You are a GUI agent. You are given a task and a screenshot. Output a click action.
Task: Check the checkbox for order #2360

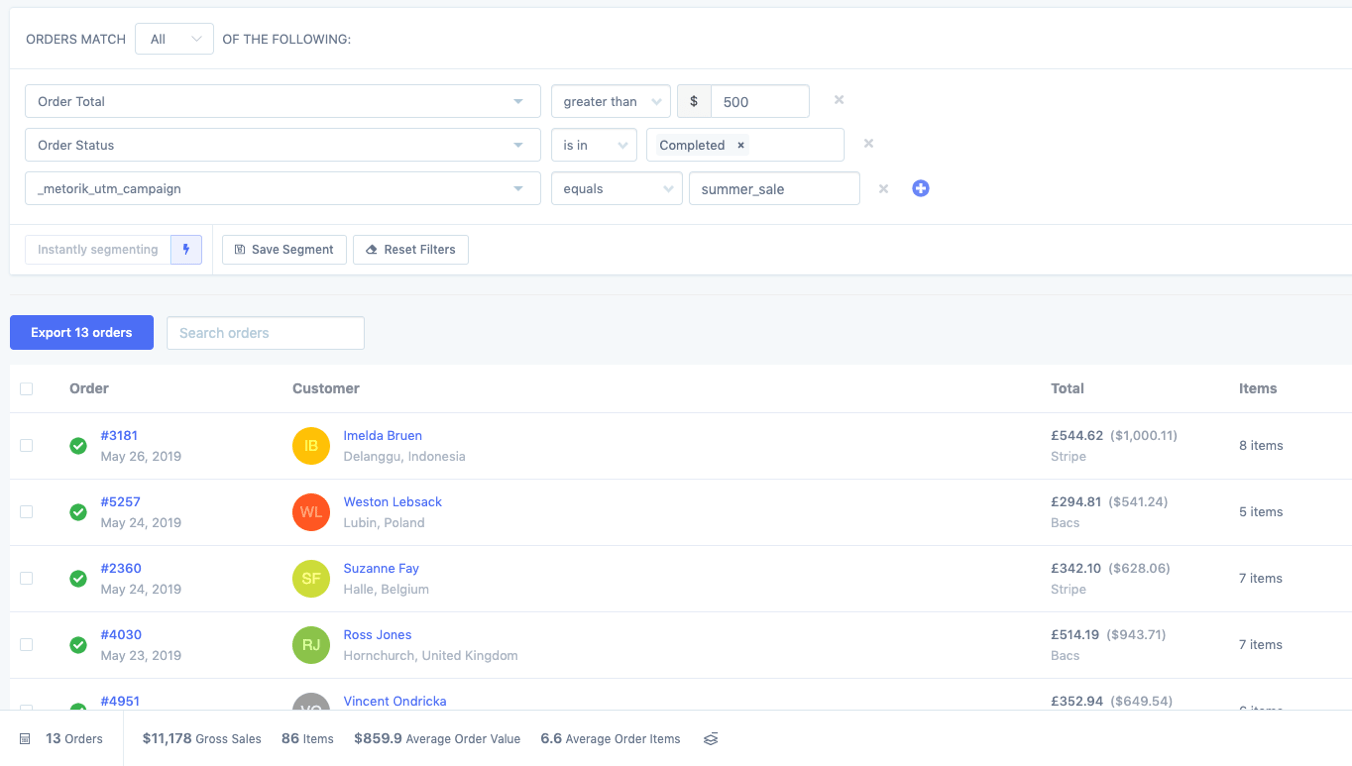pyautogui.click(x=26, y=578)
